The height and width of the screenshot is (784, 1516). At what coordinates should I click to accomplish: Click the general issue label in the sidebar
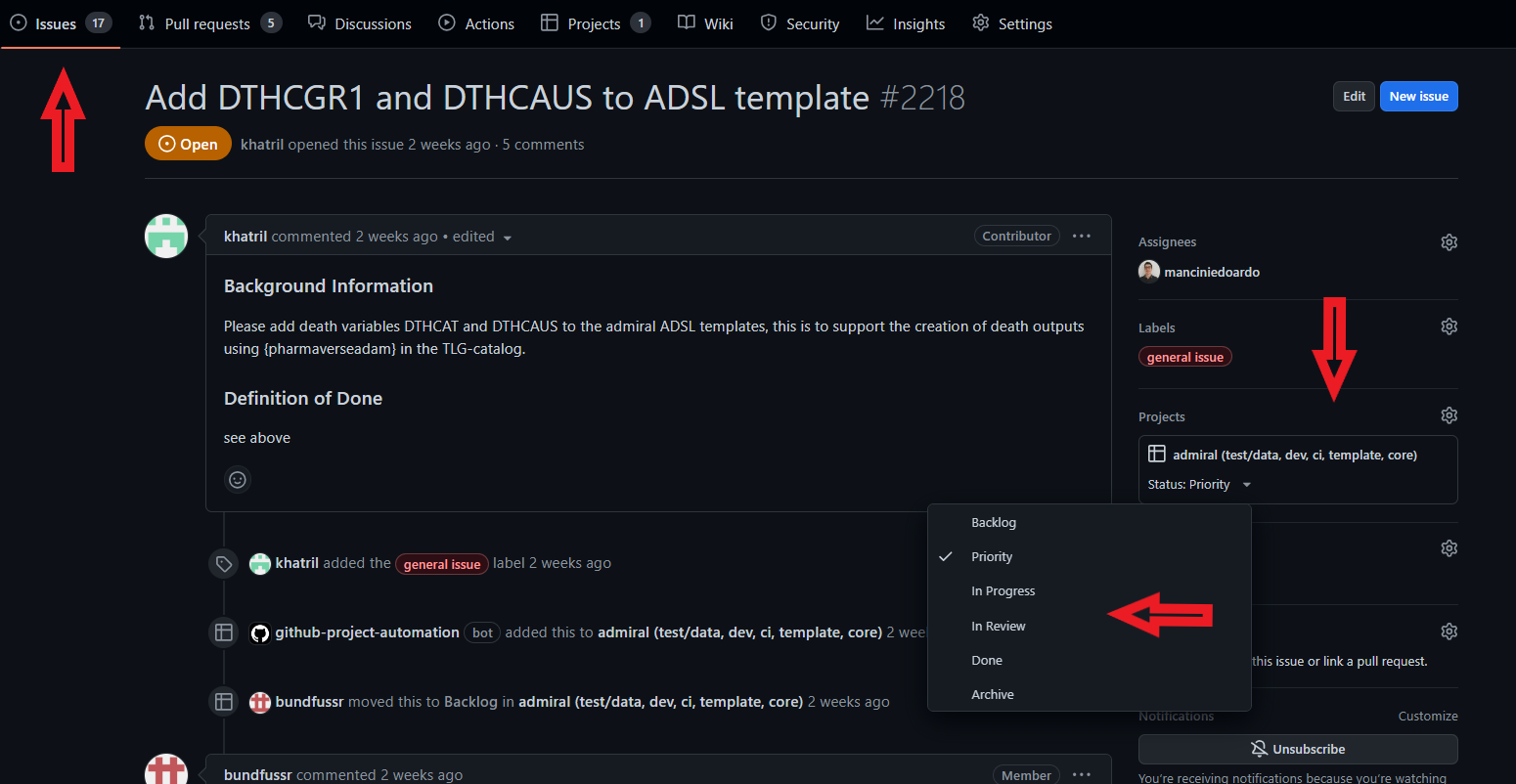click(1184, 358)
